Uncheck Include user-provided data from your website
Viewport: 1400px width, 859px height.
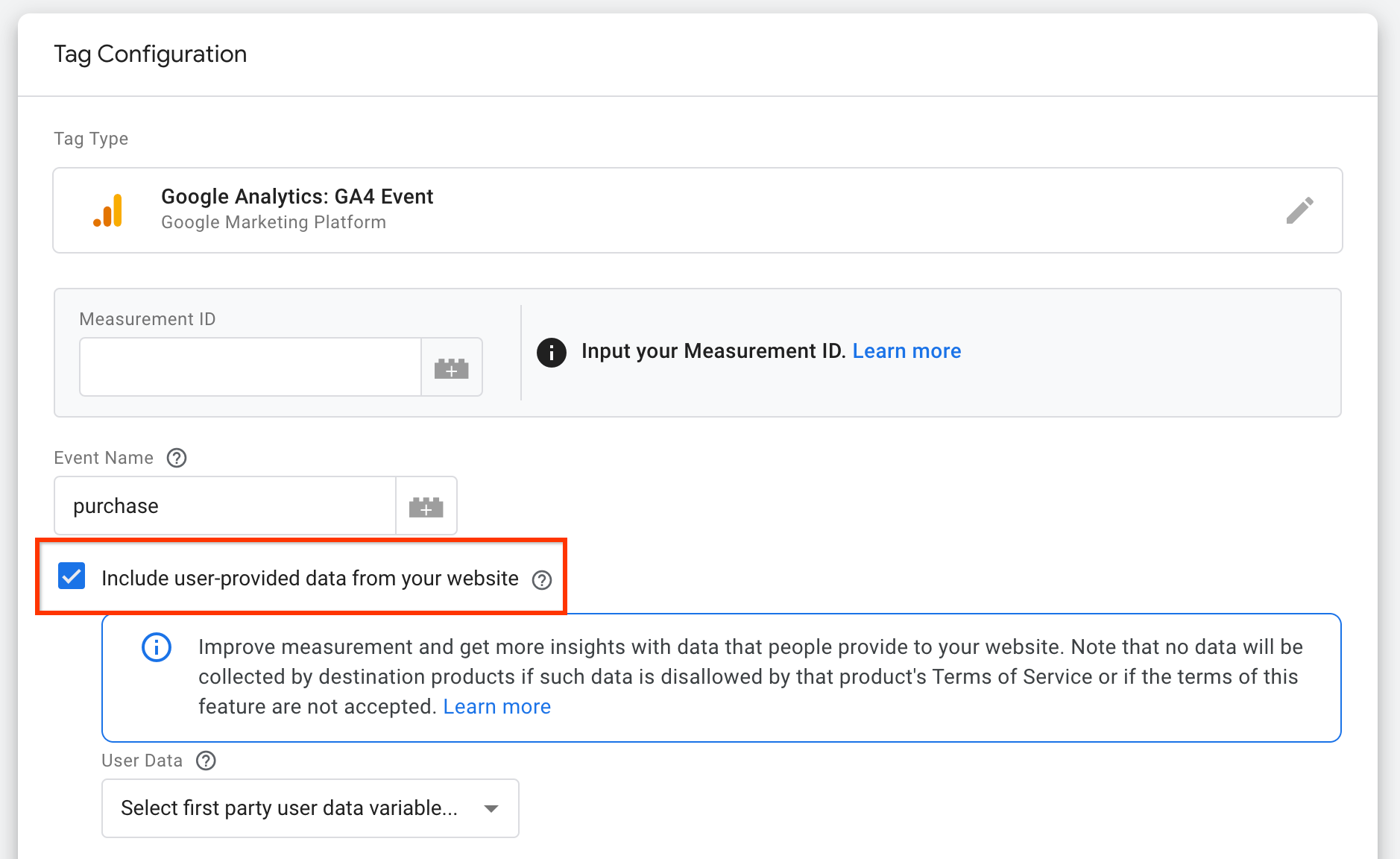coord(72,576)
